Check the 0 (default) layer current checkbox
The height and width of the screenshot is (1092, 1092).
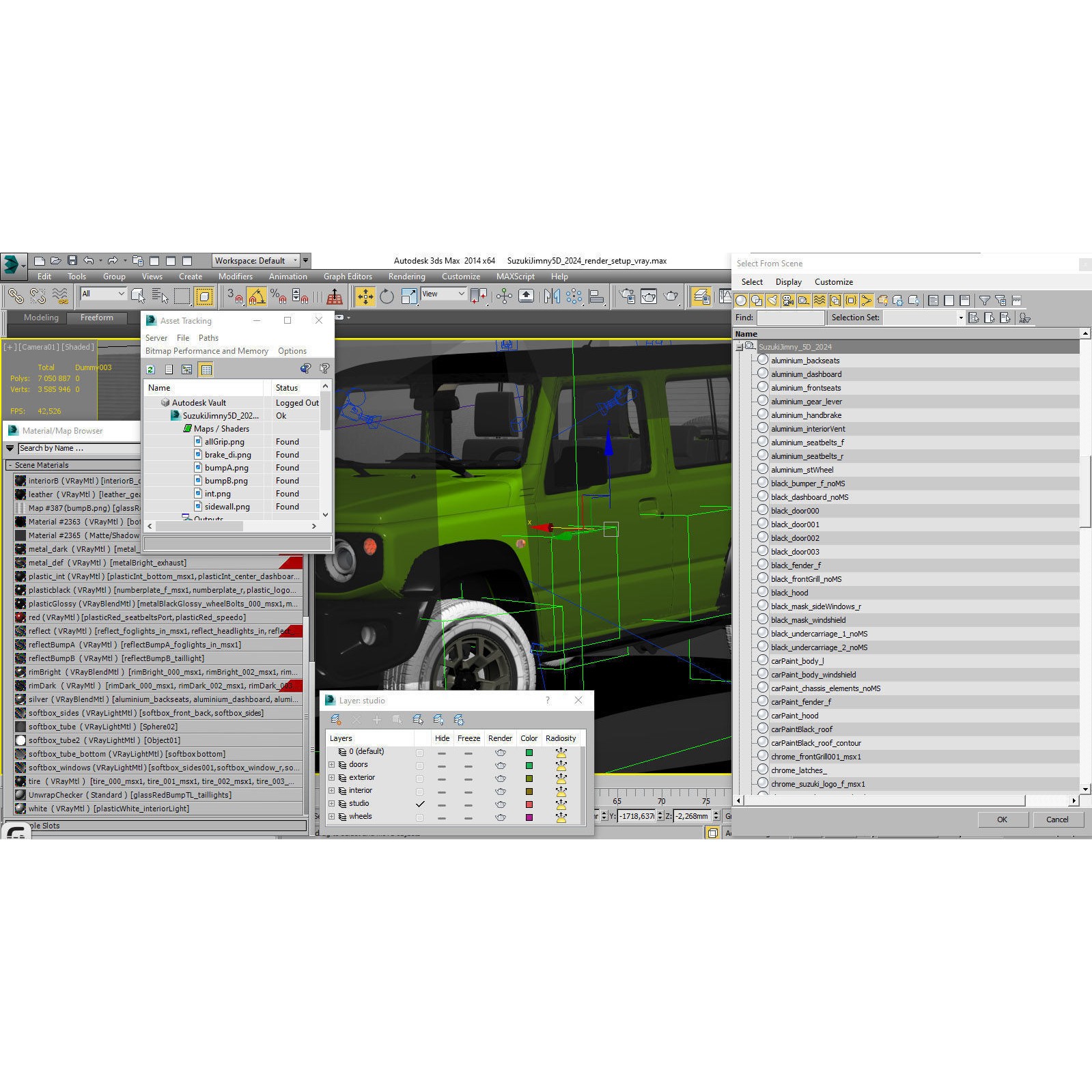click(x=420, y=753)
